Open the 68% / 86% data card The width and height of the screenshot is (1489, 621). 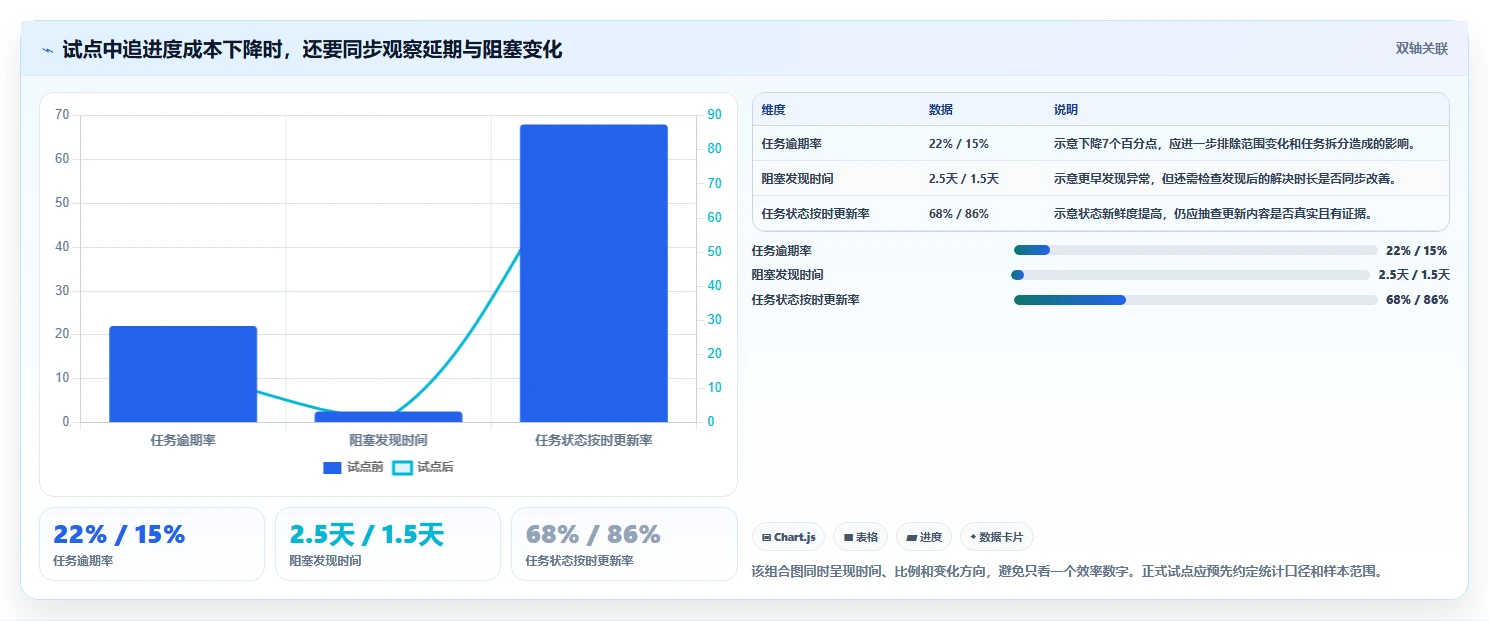coord(624,544)
